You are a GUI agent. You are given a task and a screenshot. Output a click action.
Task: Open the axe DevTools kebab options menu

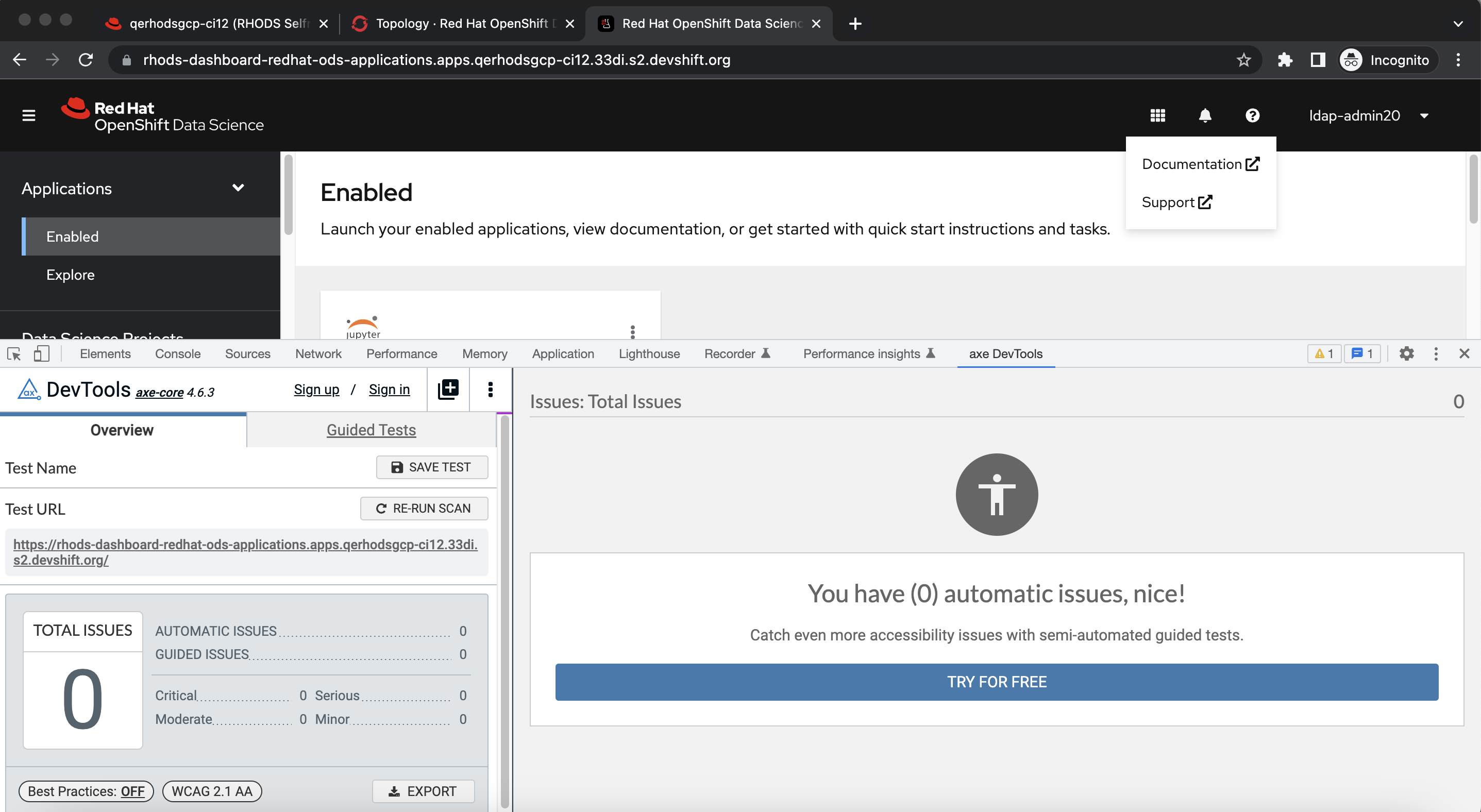point(490,389)
